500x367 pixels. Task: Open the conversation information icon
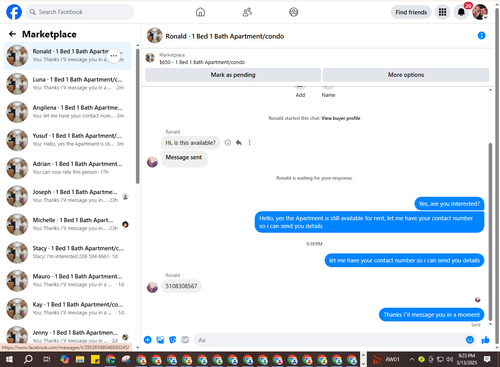[481, 35]
